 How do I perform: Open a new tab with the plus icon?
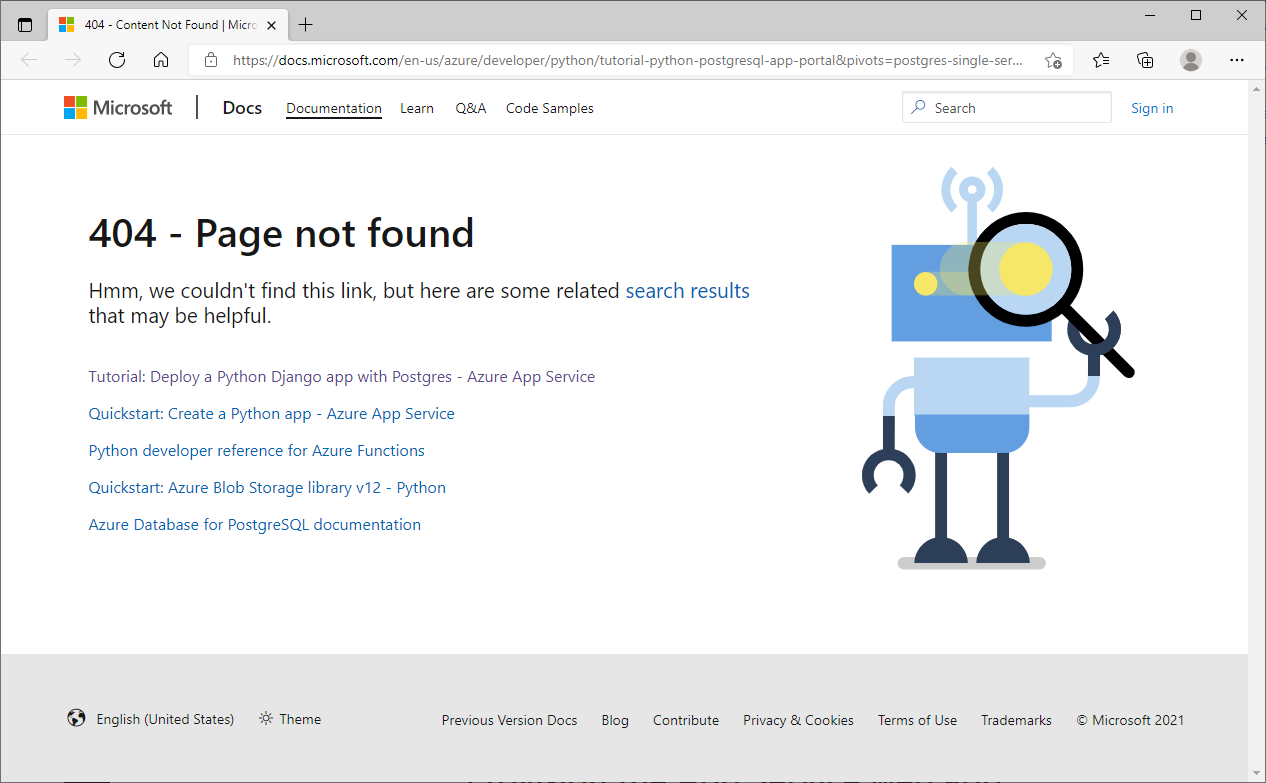[306, 24]
